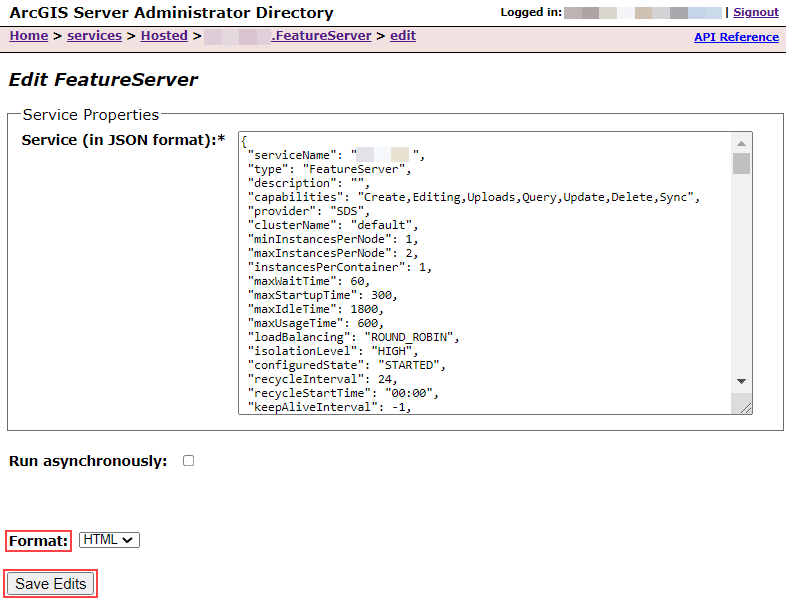
Task: Click the "configuredState": "STARTED" line
Action: pyautogui.click(x=346, y=365)
